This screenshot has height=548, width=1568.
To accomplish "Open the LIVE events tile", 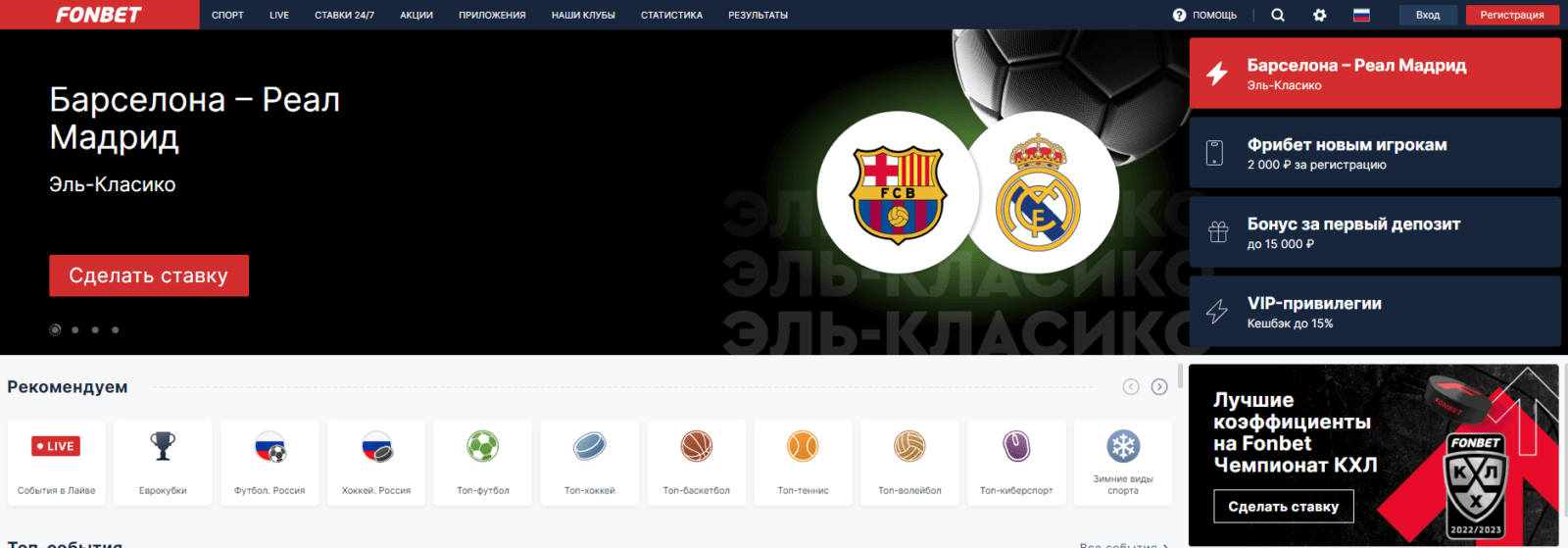I will 57,463.
